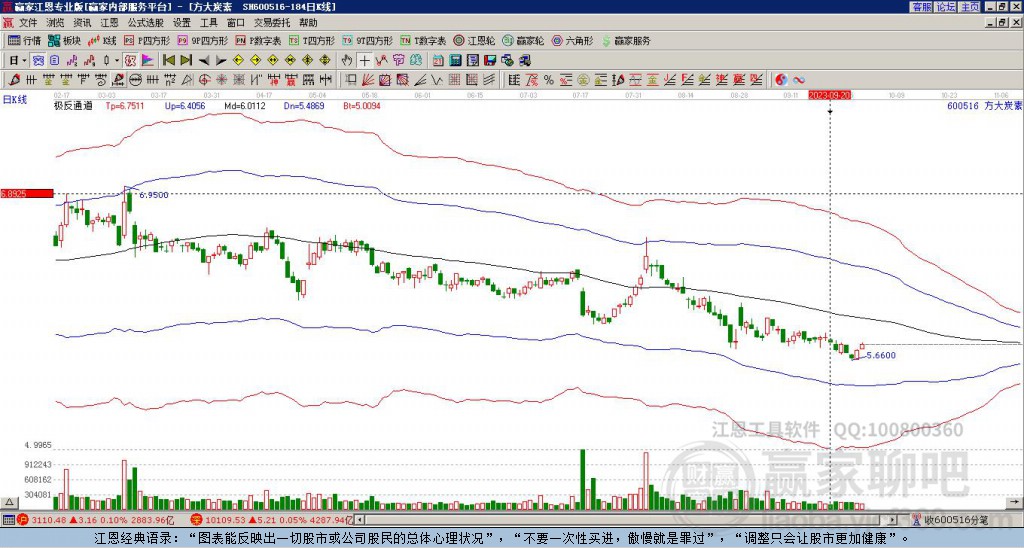Select the red Gann fan lines tool

tap(368, 80)
